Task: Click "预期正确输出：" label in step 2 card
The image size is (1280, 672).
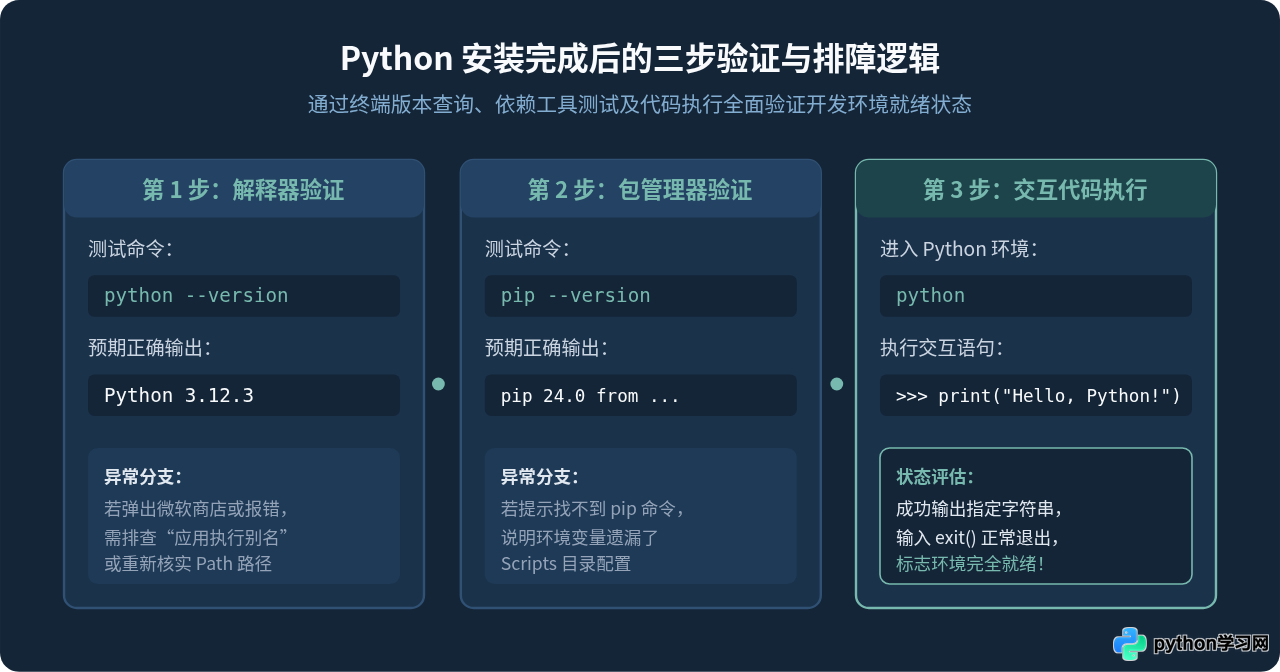Action: (547, 348)
